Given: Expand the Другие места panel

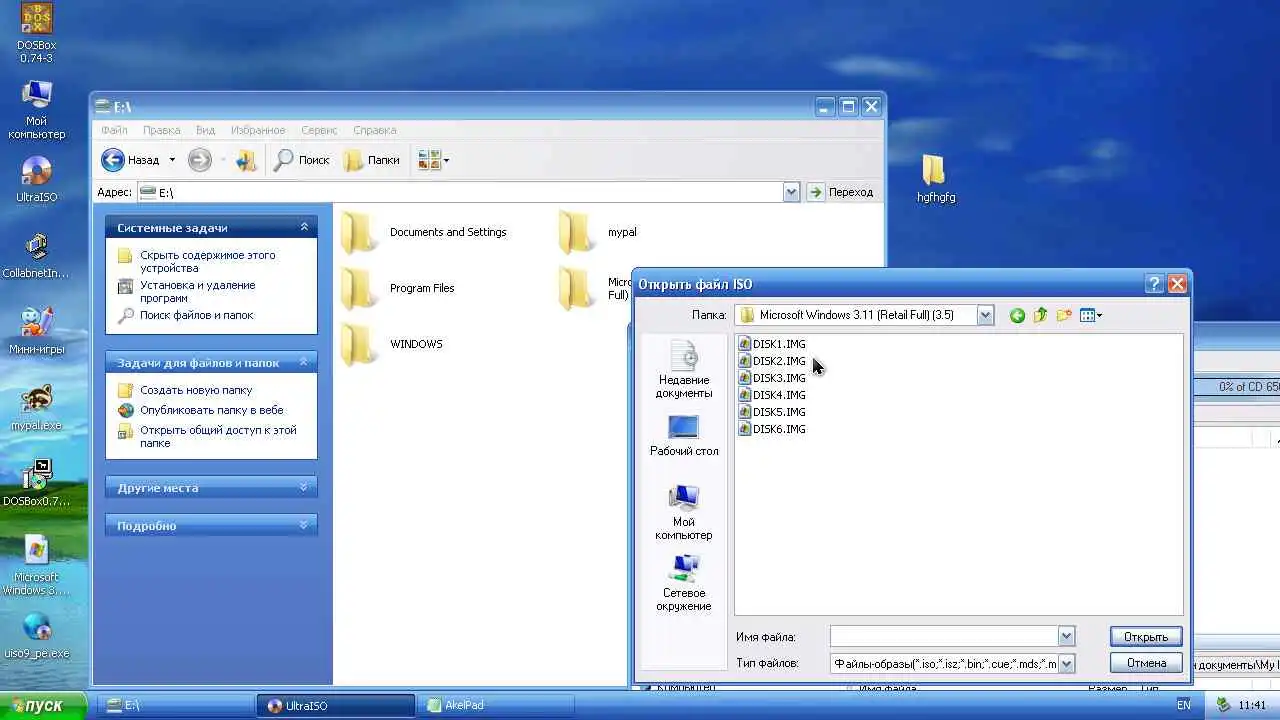Looking at the screenshot, I should click(x=304, y=488).
